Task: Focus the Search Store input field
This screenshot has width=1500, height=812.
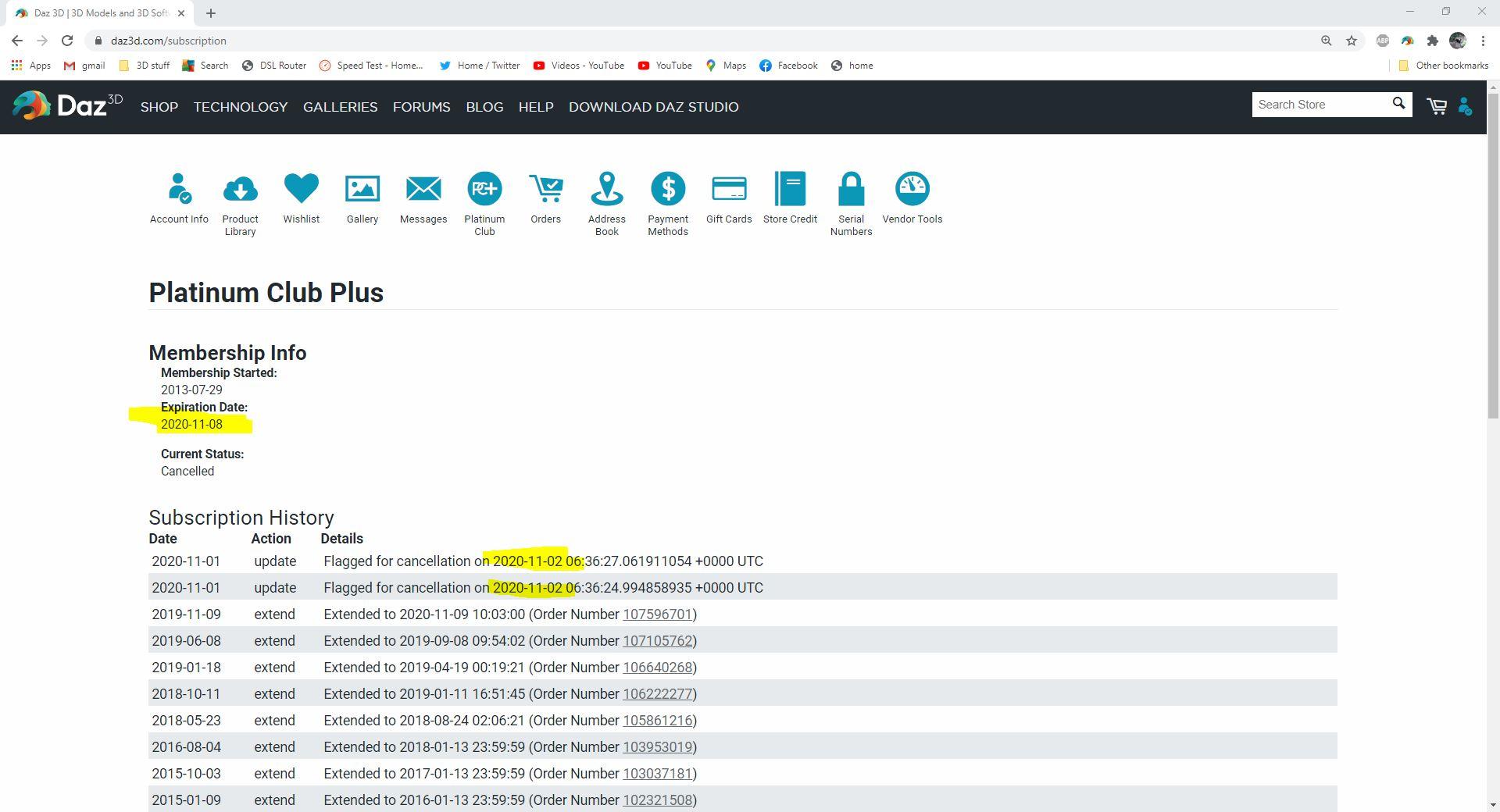Action: click(1320, 105)
